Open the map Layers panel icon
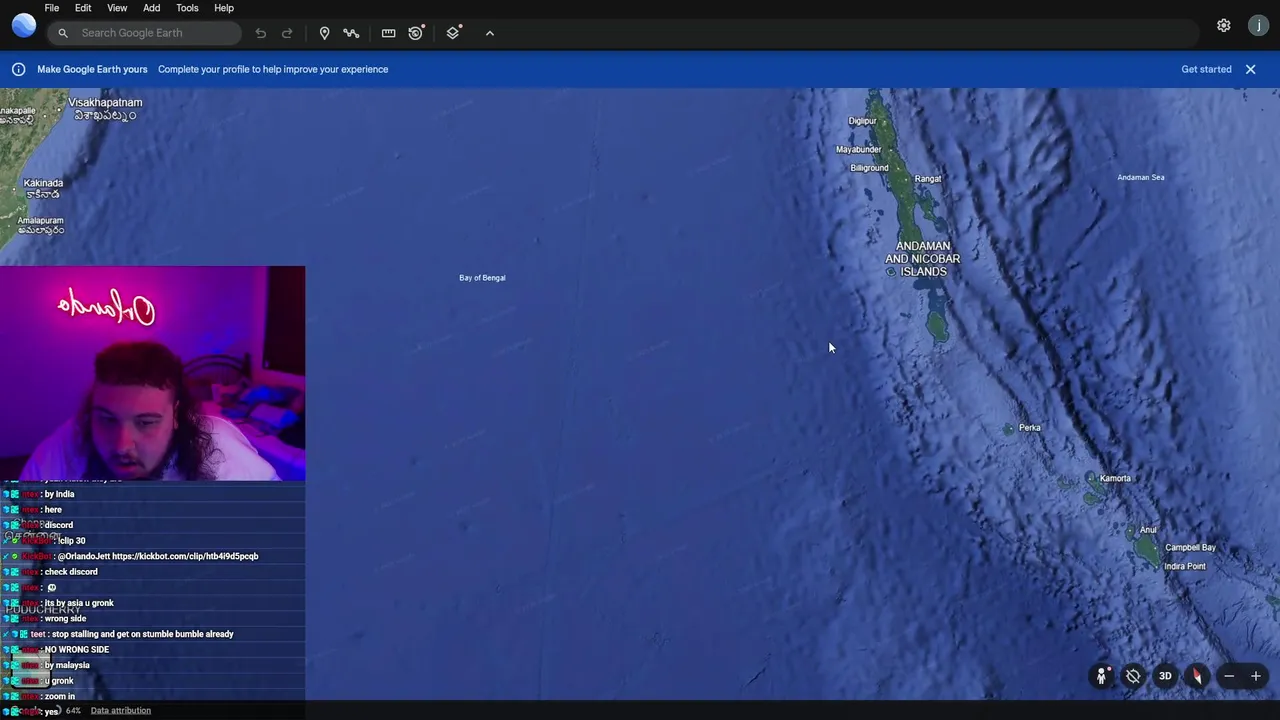This screenshot has height=720, width=1280. coord(453,33)
